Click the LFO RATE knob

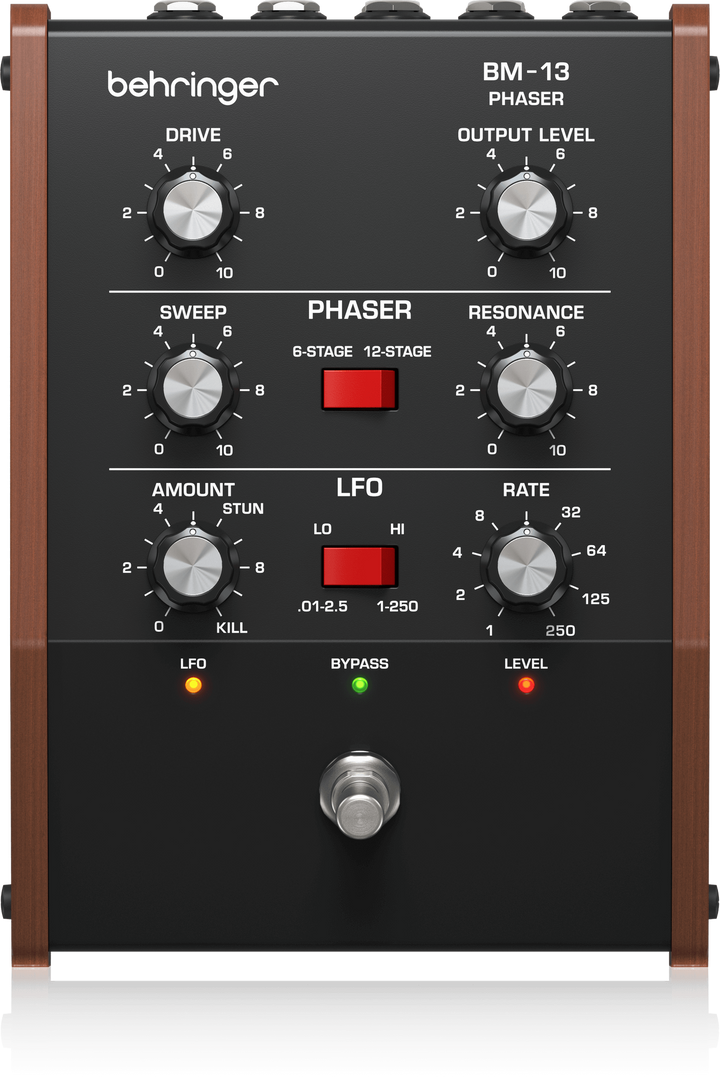pyautogui.click(x=526, y=567)
